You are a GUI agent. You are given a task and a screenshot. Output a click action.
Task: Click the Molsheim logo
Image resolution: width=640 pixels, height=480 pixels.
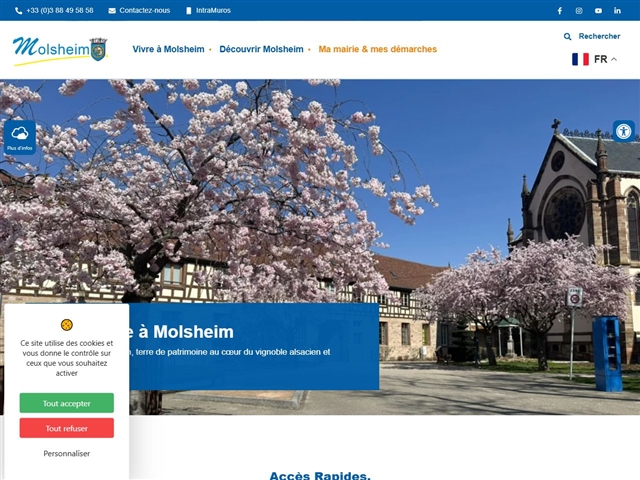(x=60, y=51)
